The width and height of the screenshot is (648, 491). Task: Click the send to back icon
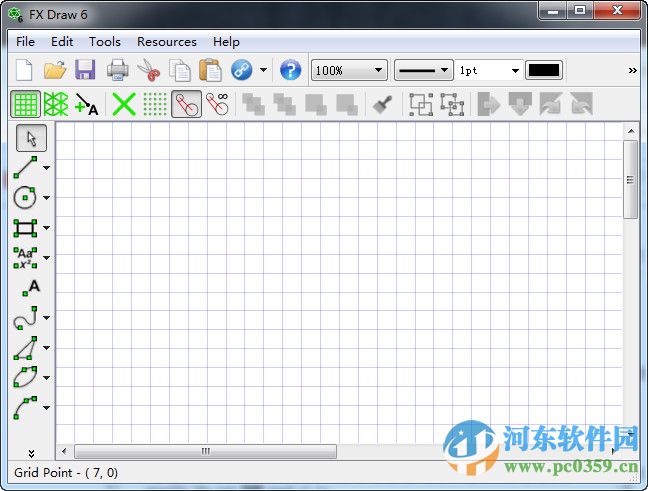(x=285, y=104)
